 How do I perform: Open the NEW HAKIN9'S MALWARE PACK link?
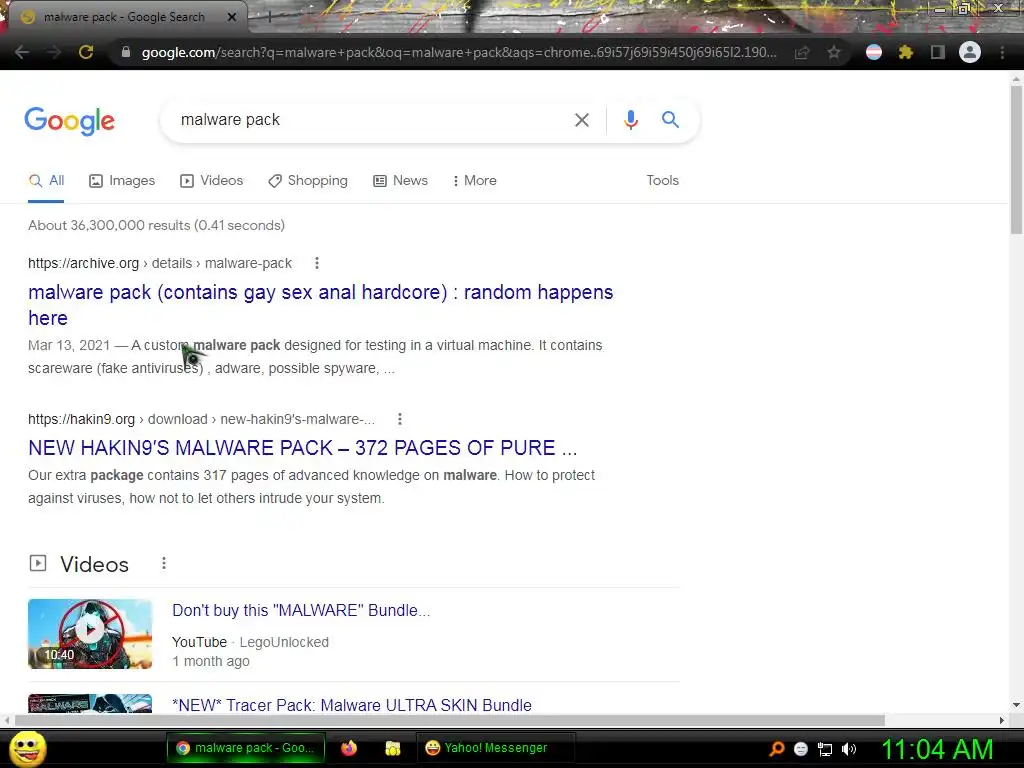[x=302, y=448]
